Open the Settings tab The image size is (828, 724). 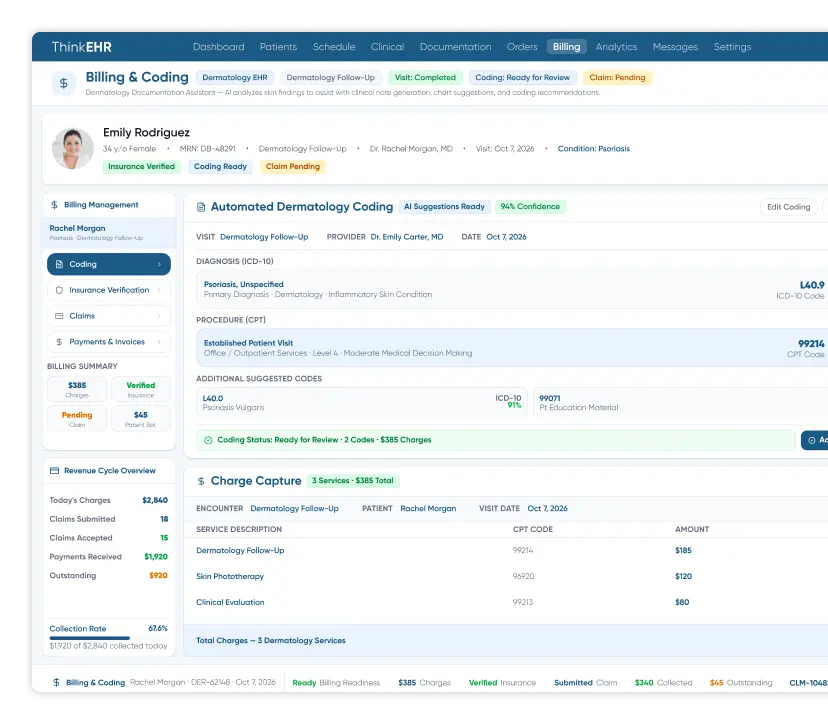tap(732, 46)
